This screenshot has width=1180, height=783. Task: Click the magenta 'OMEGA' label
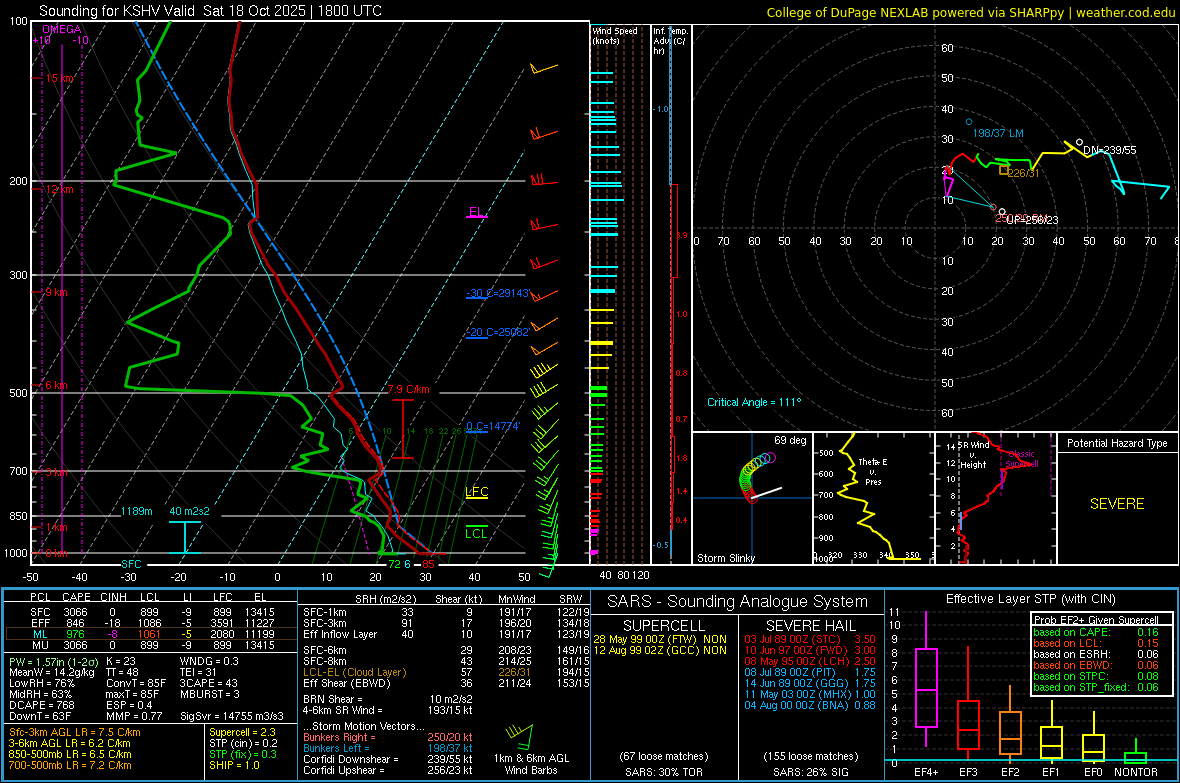pyautogui.click(x=62, y=29)
